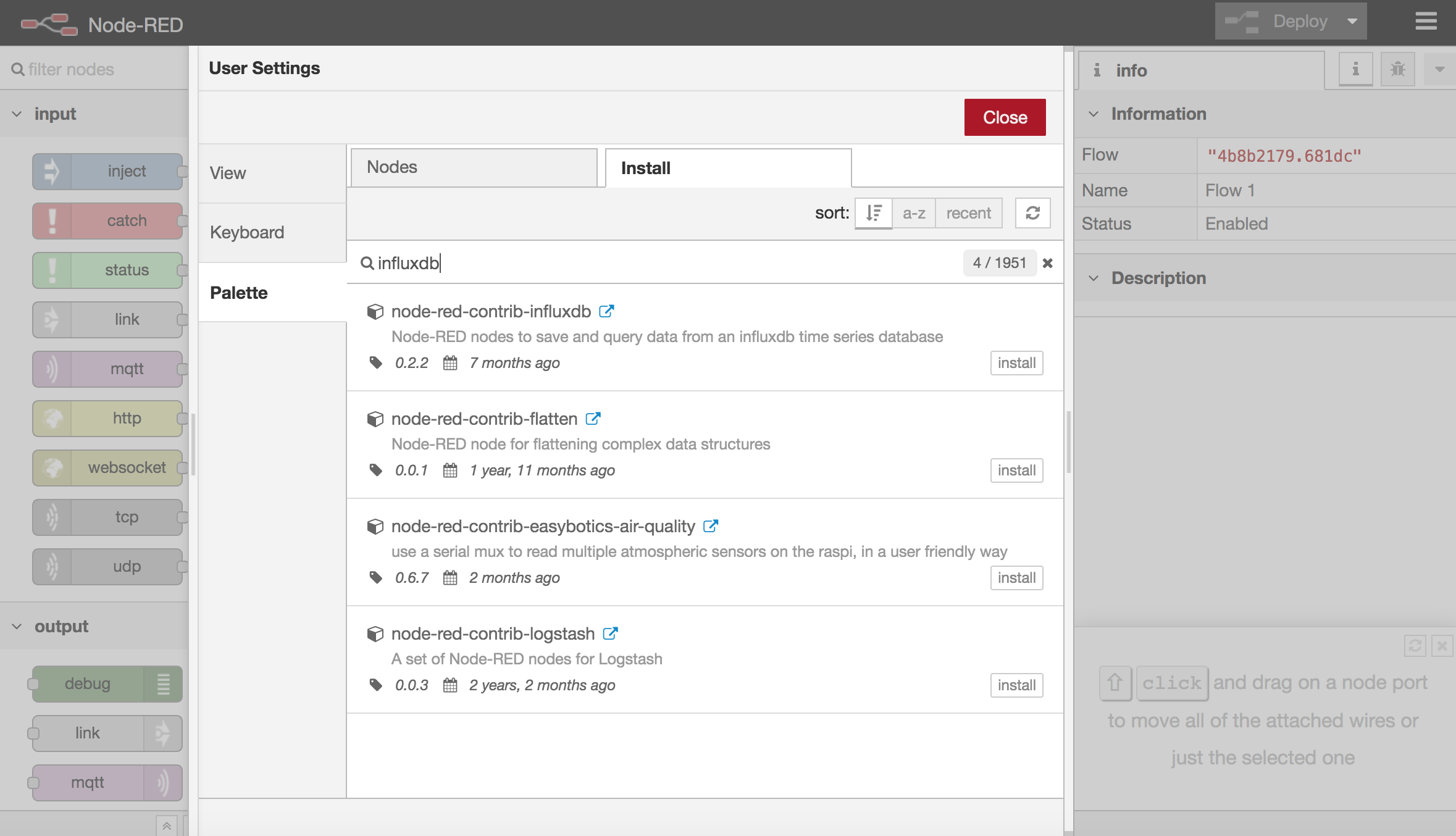Viewport: 1456px width, 836px height.
Task: Open the hamburger main menu
Action: click(1426, 22)
